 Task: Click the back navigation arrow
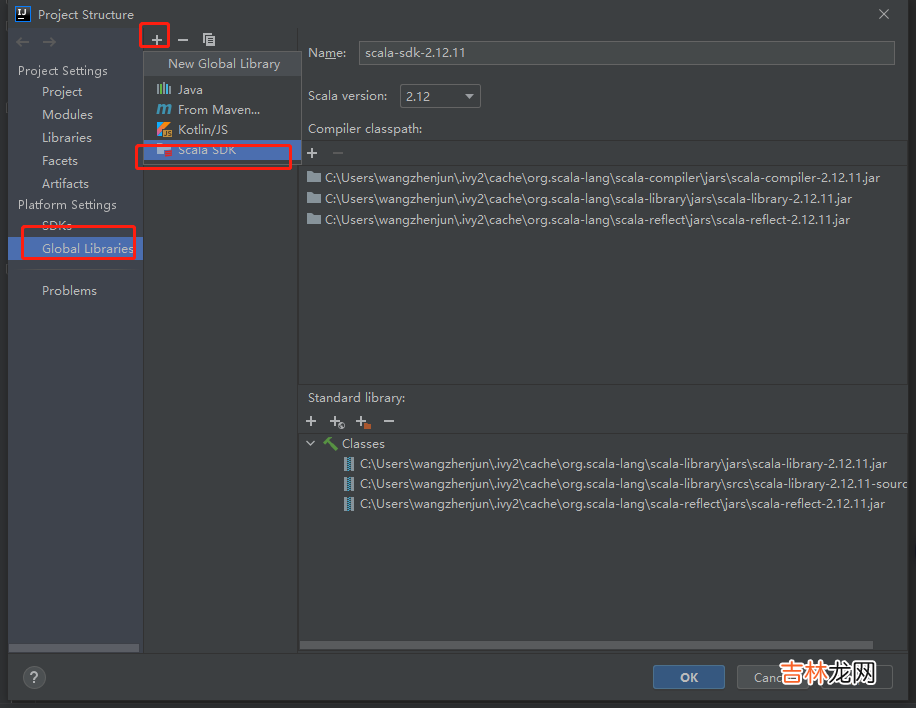[23, 42]
